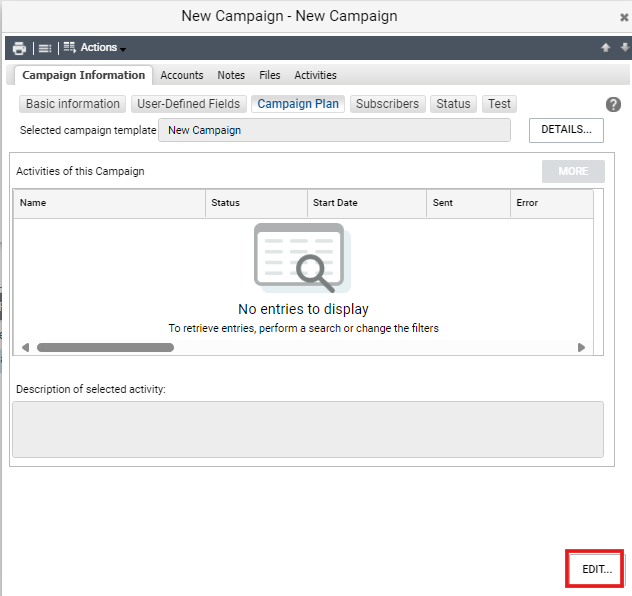Switch to the Accounts tab
Image resolution: width=632 pixels, height=596 pixels.
point(182,75)
